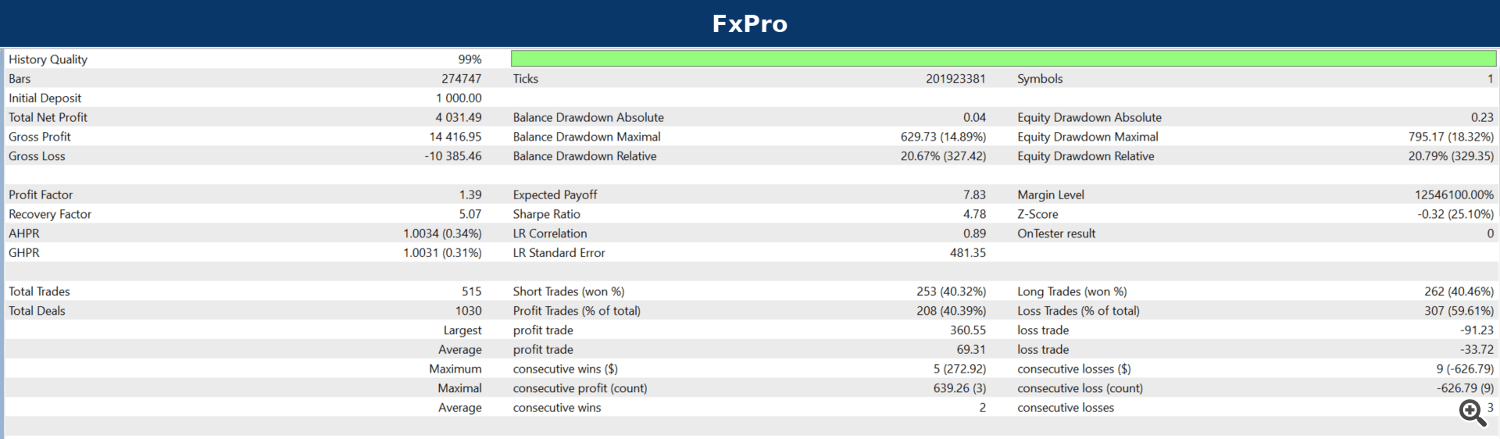Click the LR Correlation value 0.89

click(x=975, y=233)
